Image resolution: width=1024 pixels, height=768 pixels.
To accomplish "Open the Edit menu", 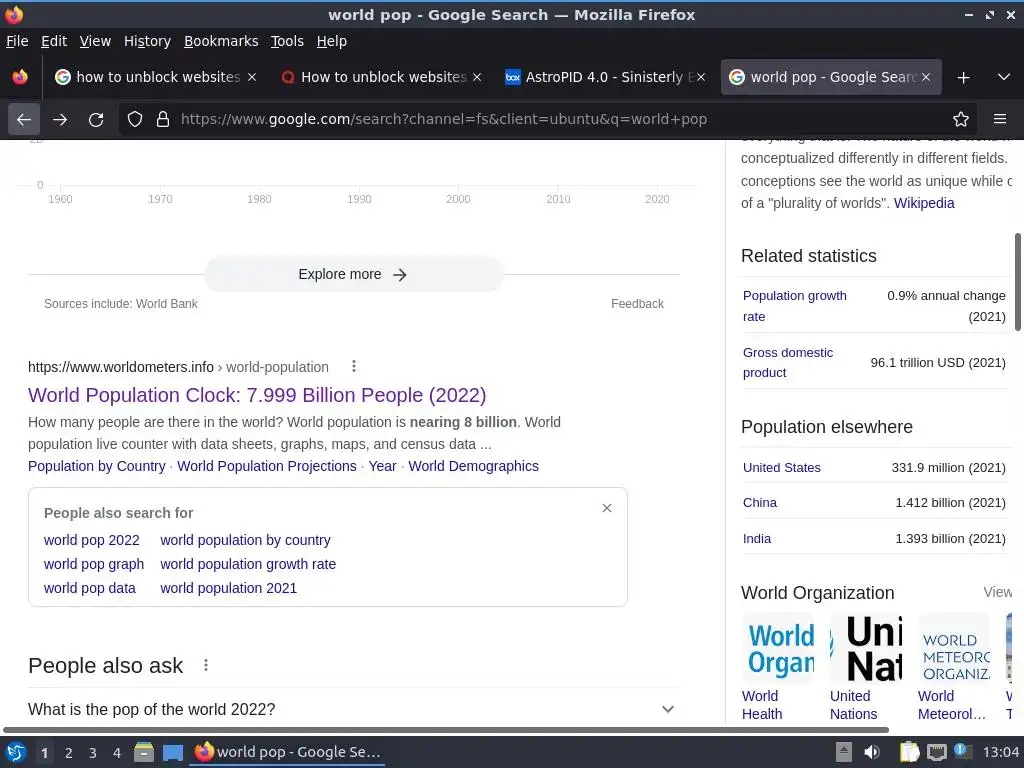I will (x=54, y=41).
